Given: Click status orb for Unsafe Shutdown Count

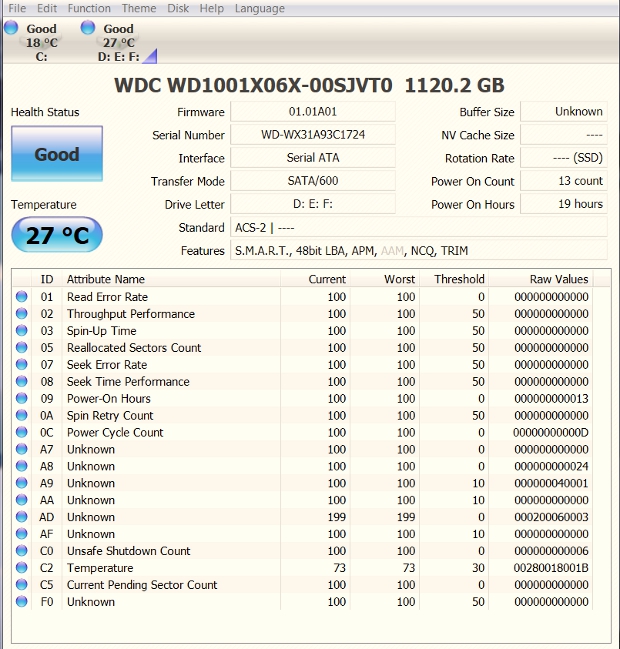Looking at the screenshot, I should click(x=22, y=551).
